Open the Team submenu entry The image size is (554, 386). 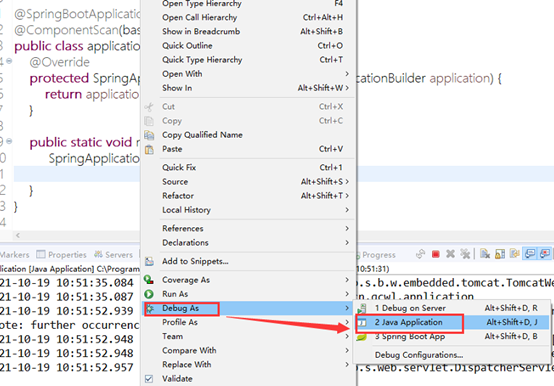pyautogui.click(x=248, y=336)
